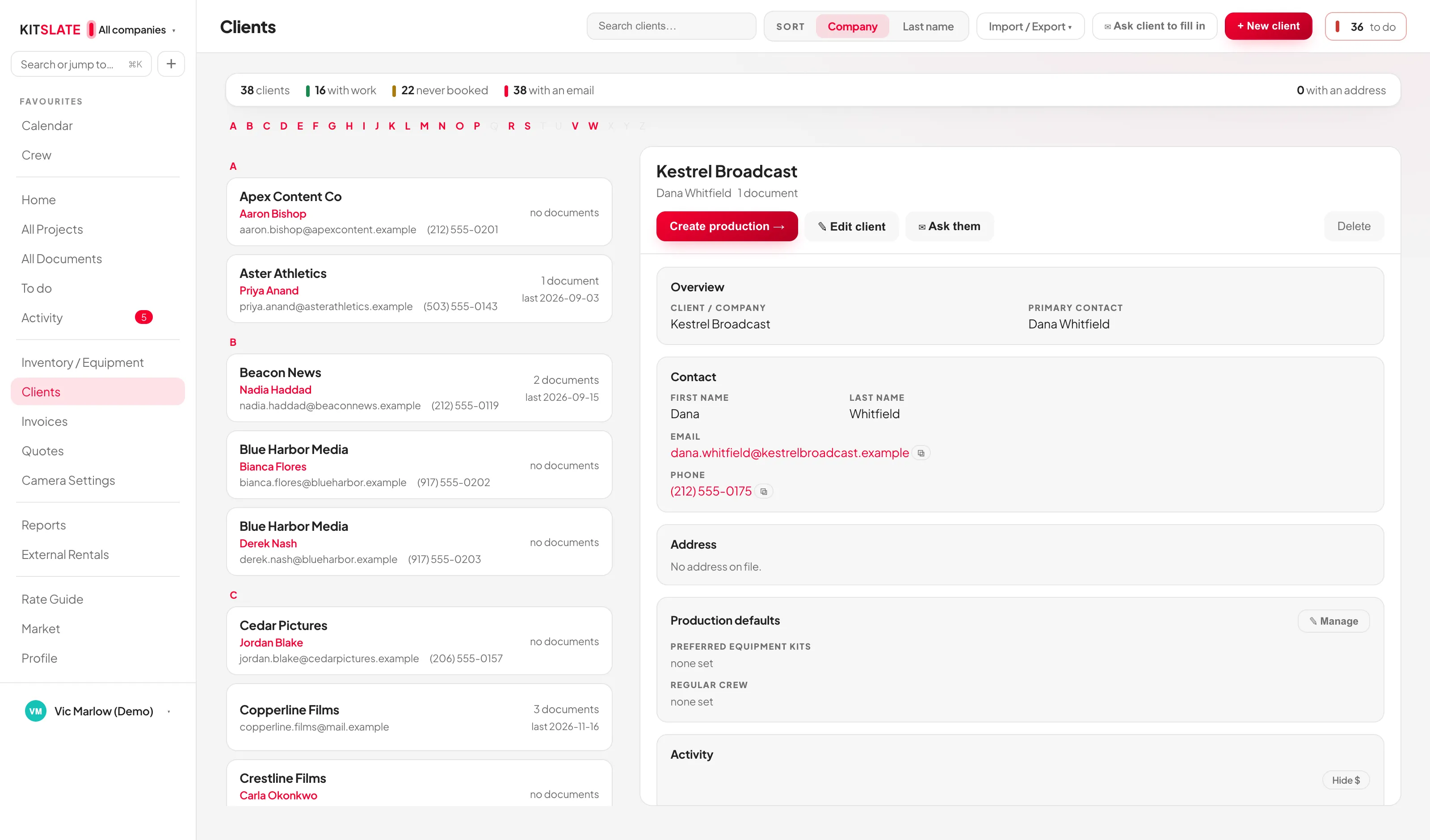Toggle Hide $ in Activity
This screenshot has height=840, width=1430.
1346,780
